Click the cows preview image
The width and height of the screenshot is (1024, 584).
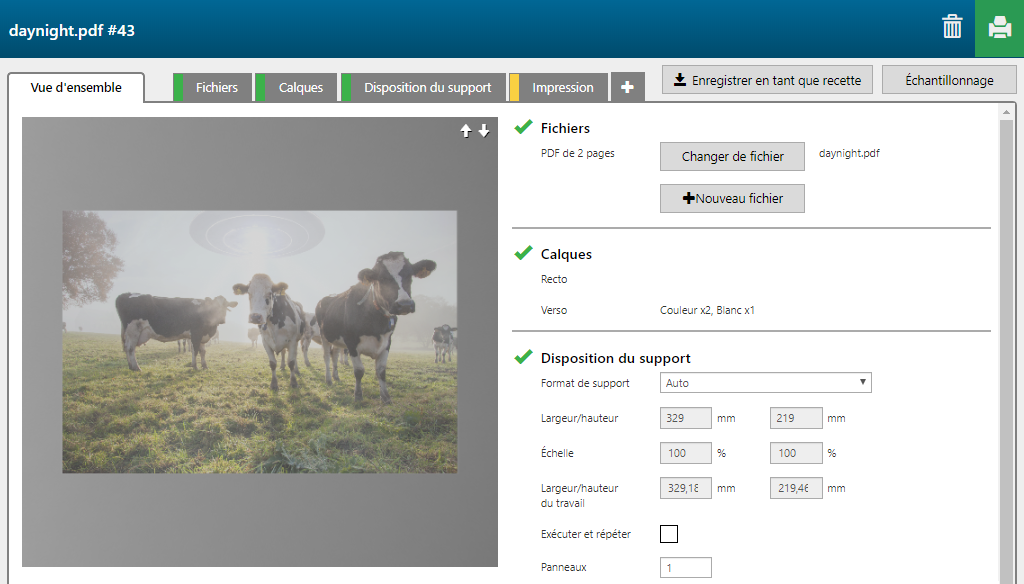(x=260, y=342)
